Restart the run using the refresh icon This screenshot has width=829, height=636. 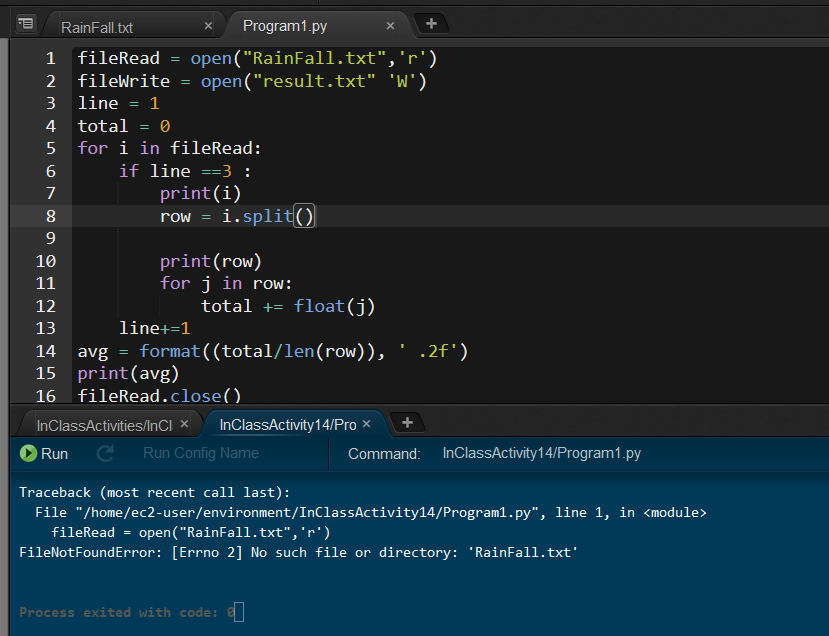[x=106, y=453]
